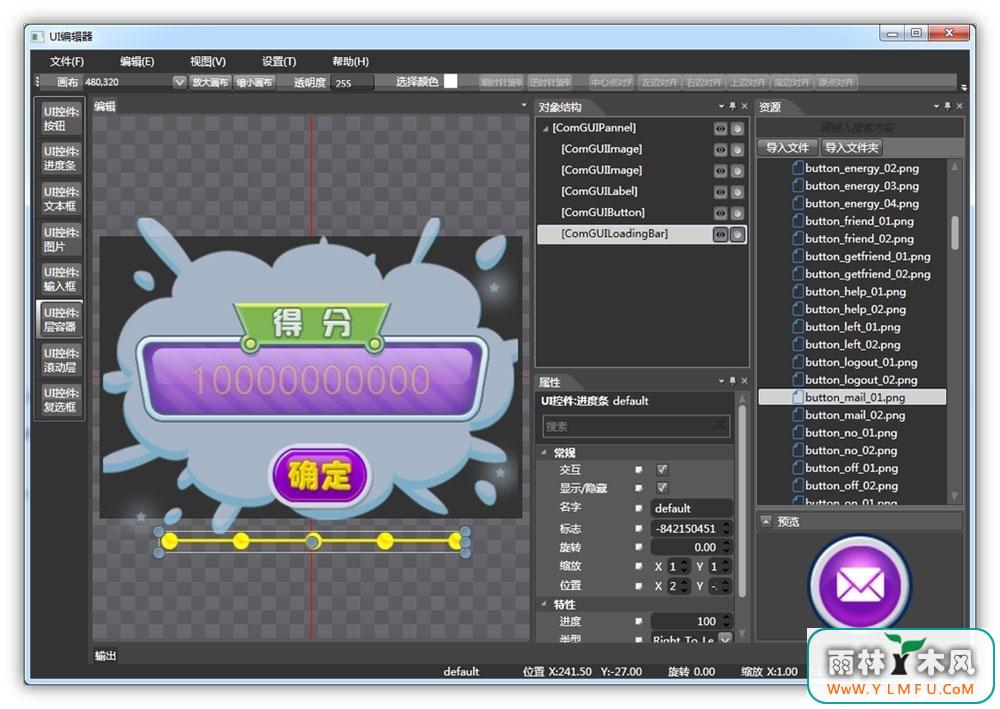Hide the ComGUIButton object via eye icon
This screenshot has width=1000, height=709.
click(720, 213)
